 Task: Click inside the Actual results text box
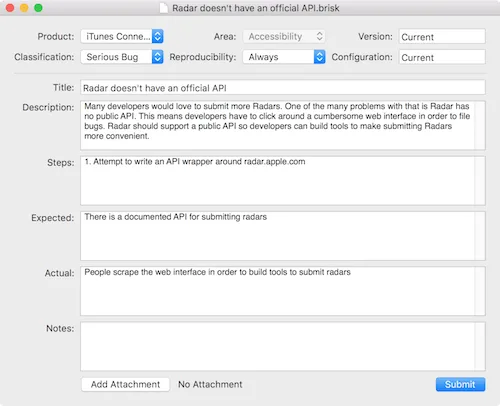(277, 291)
